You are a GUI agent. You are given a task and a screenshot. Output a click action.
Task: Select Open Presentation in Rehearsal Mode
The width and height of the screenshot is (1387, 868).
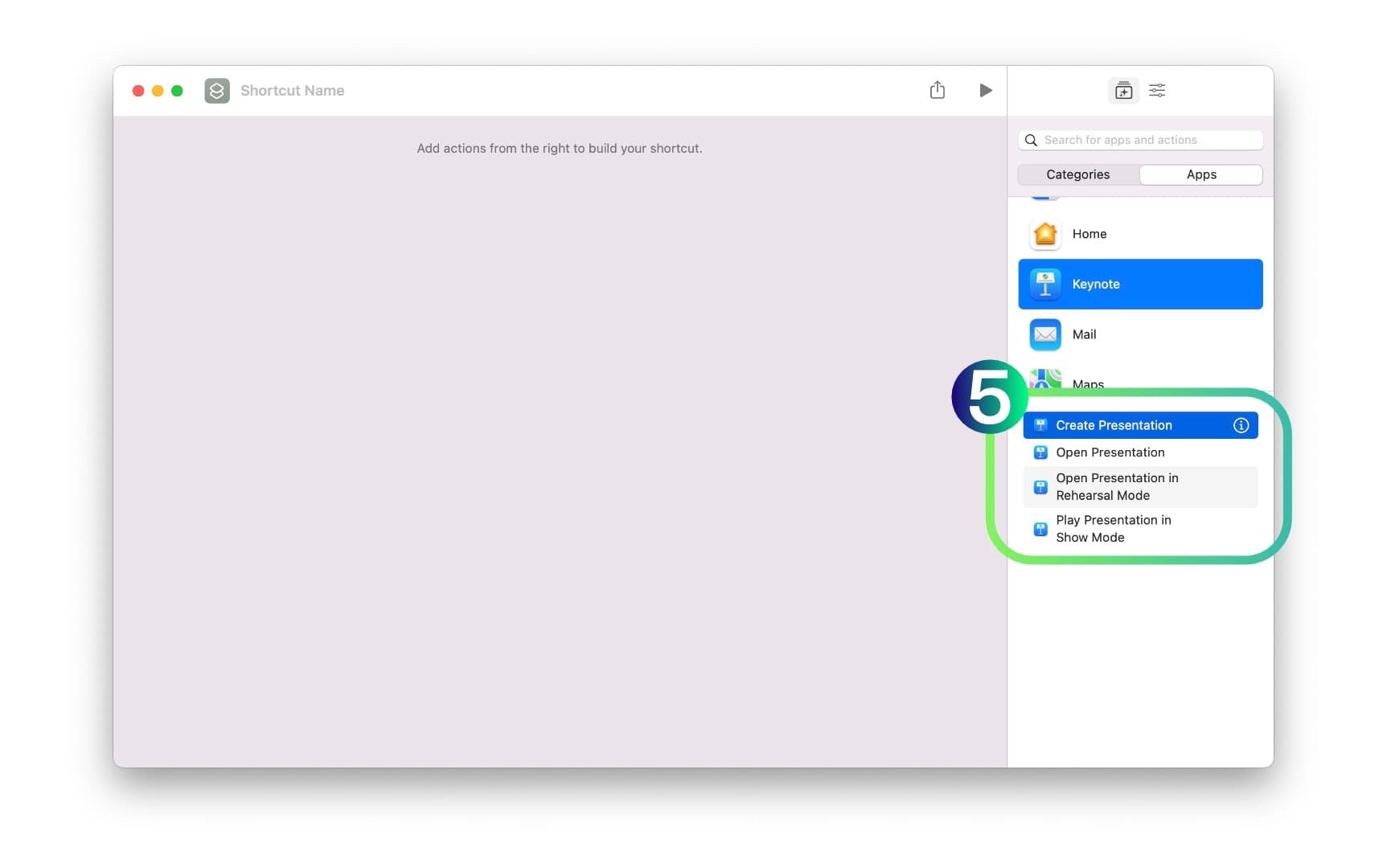coord(1117,486)
